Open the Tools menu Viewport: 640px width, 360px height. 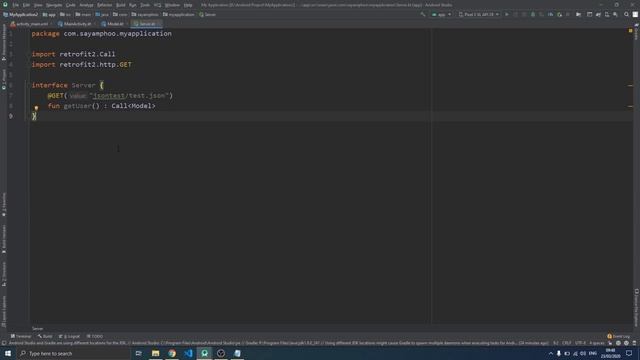pos(145,5)
